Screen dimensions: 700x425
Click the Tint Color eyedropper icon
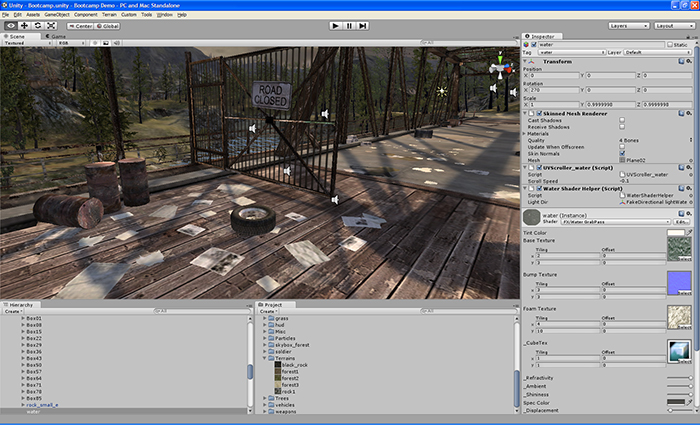click(x=689, y=232)
